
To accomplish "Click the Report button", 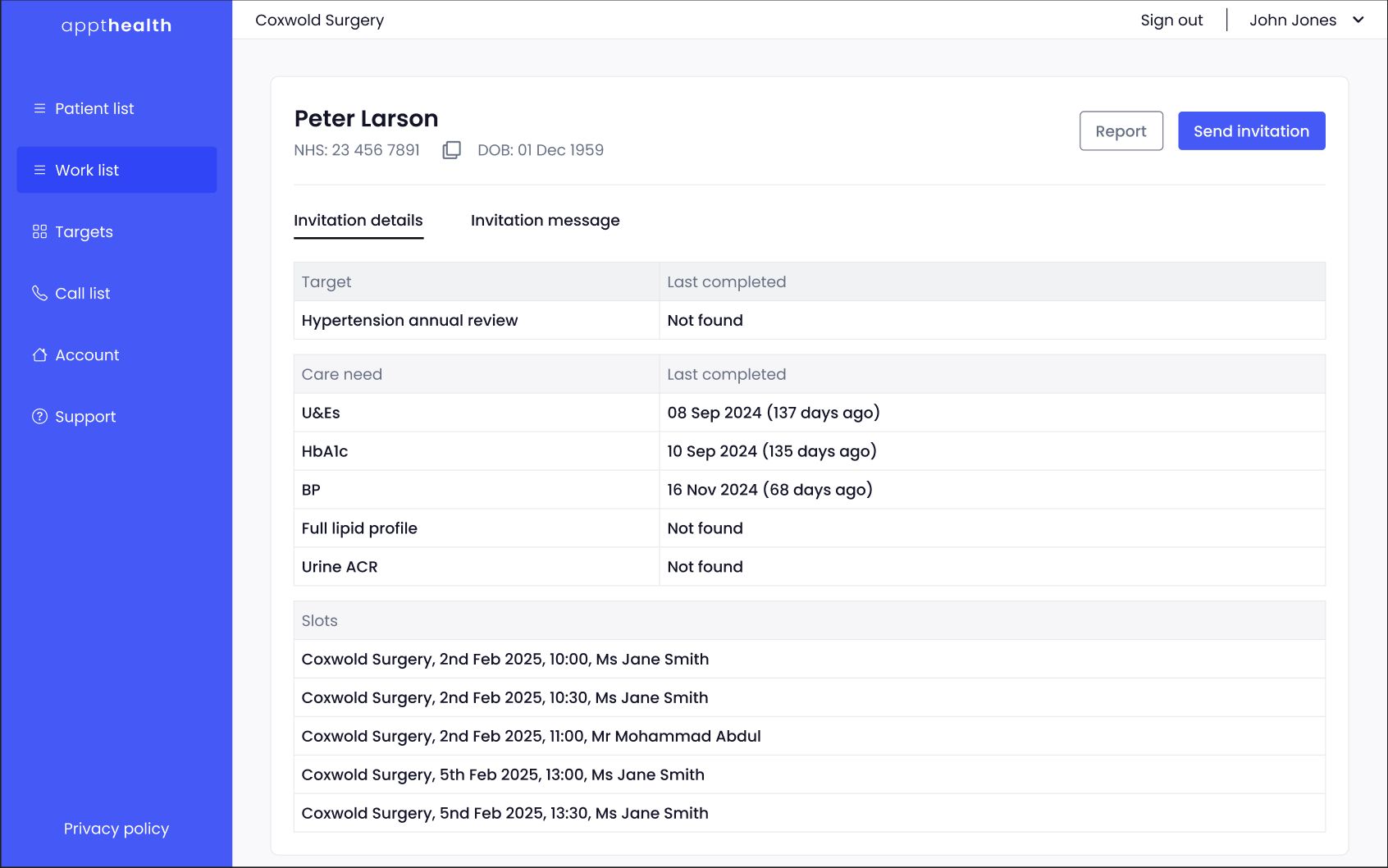I will click(x=1121, y=130).
